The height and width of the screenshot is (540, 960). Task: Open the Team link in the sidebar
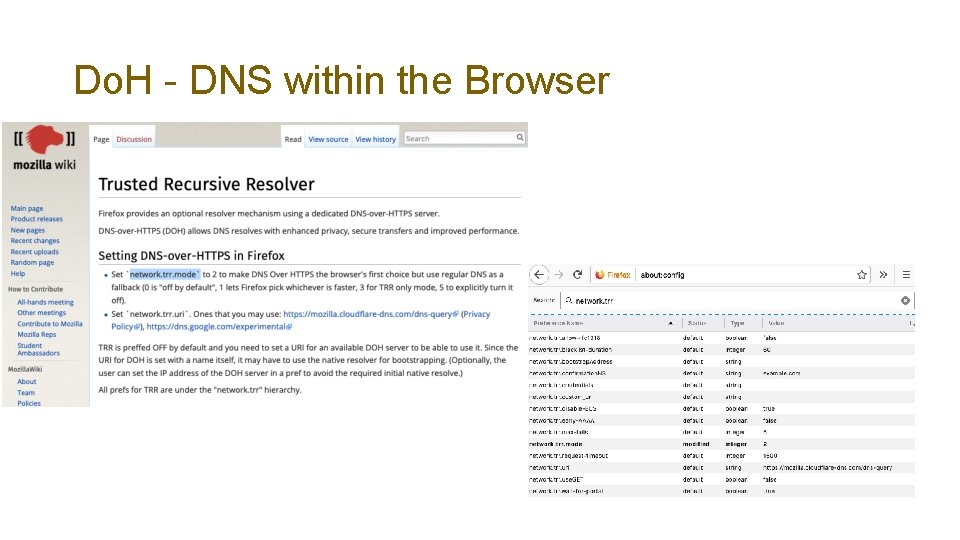pyautogui.click(x=26, y=392)
